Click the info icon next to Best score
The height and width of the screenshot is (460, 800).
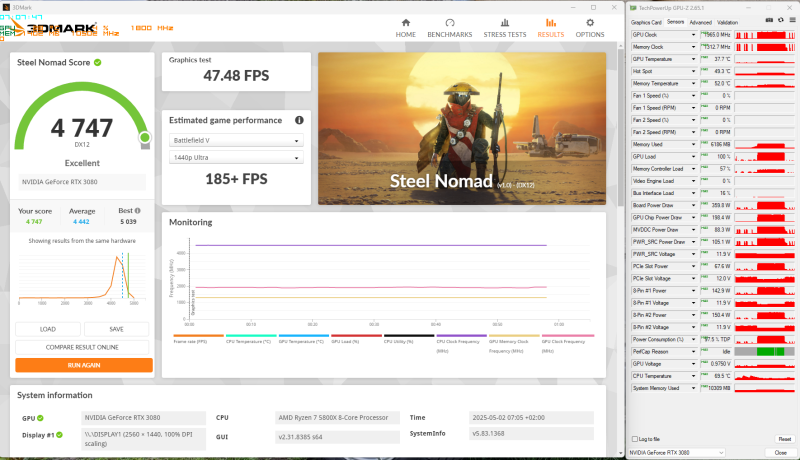pyautogui.click(x=138, y=211)
